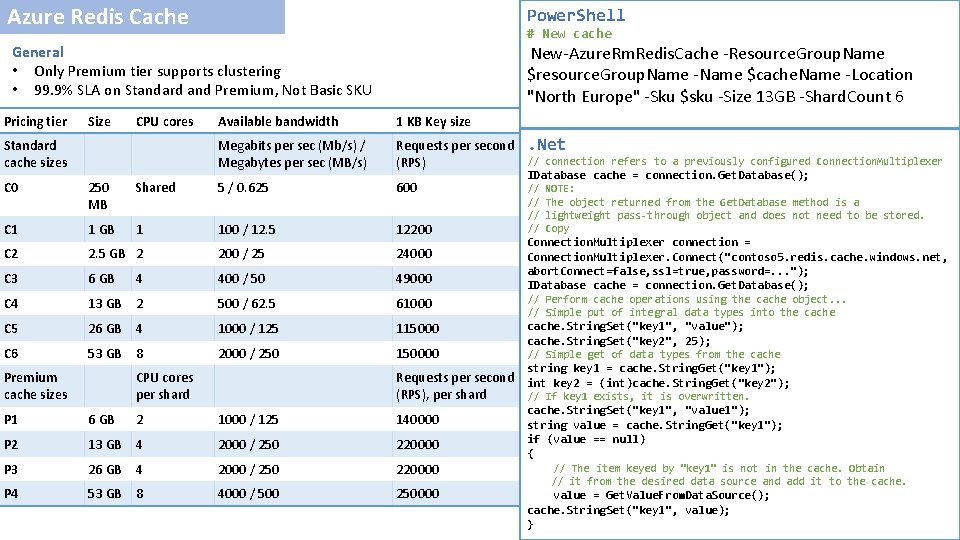The width and height of the screenshot is (960, 540).
Task: Select the "General" section heading
Action: [x=38, y=52]
